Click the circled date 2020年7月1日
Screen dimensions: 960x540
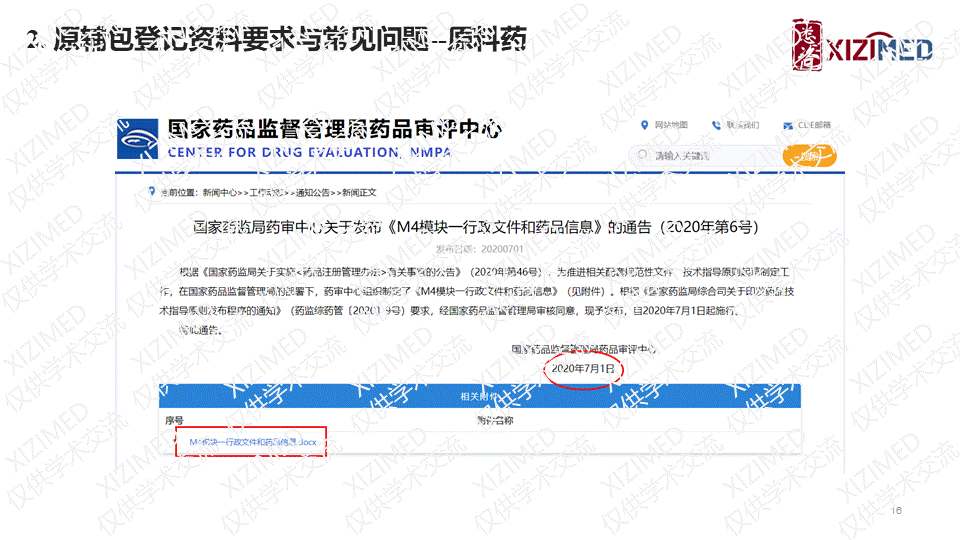coord(585,369)
